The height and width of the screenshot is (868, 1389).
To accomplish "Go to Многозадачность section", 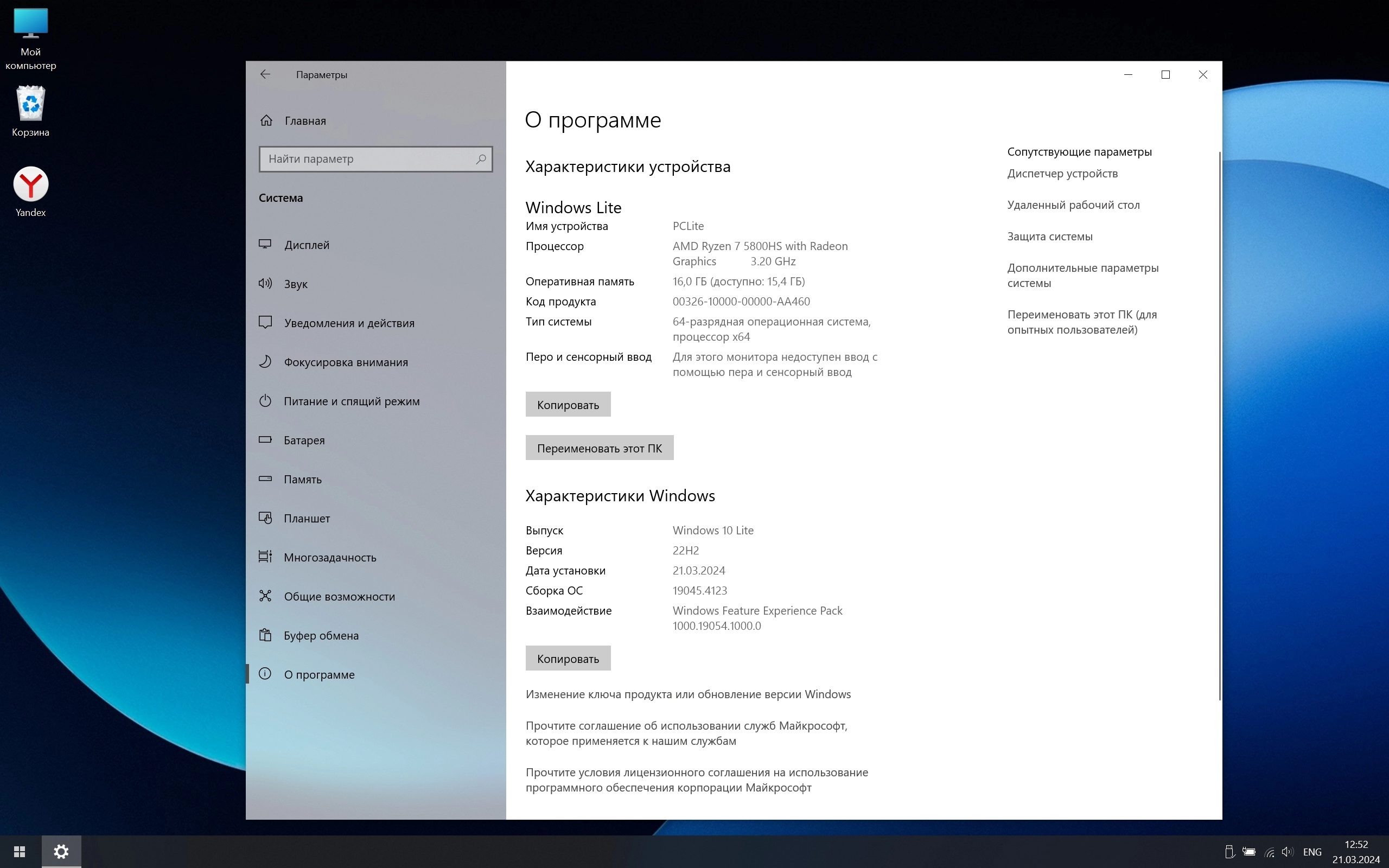I will click(x=329, y=558).
